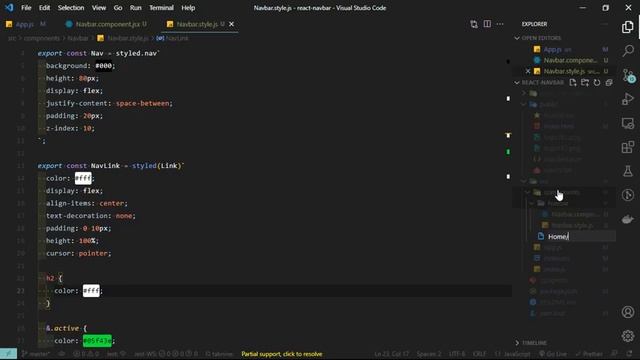
Task: Open the Terminal menu
Action: (x=161, y=8)
